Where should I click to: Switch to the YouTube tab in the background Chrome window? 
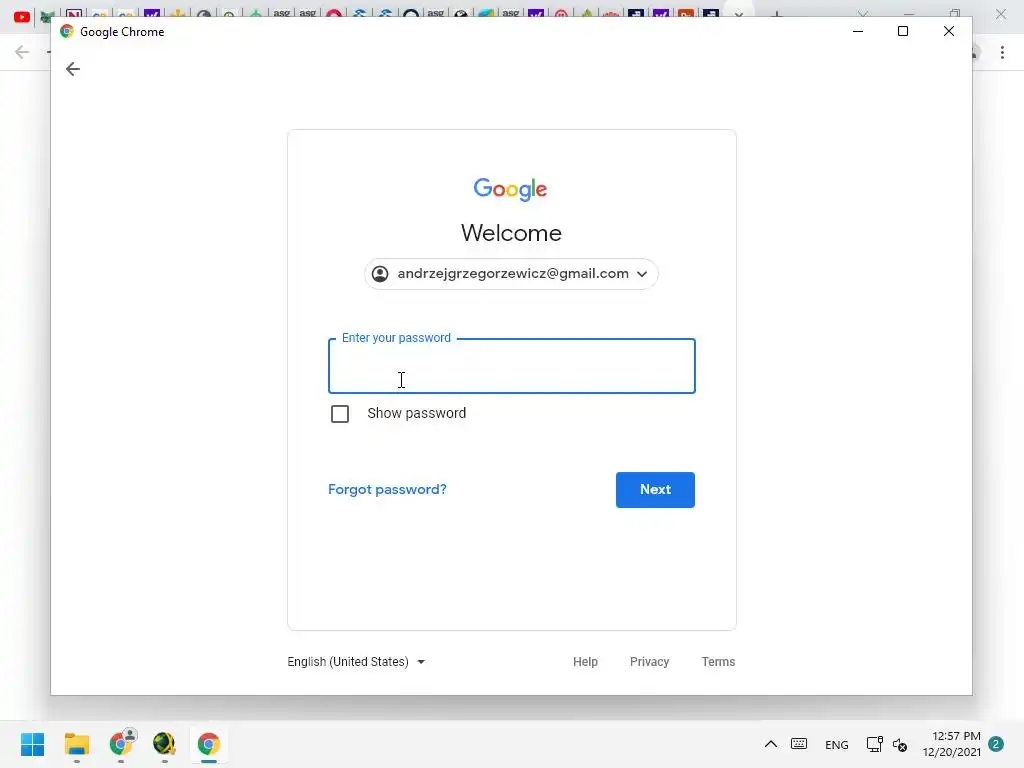pyautogui.click(x=22, y=16)
